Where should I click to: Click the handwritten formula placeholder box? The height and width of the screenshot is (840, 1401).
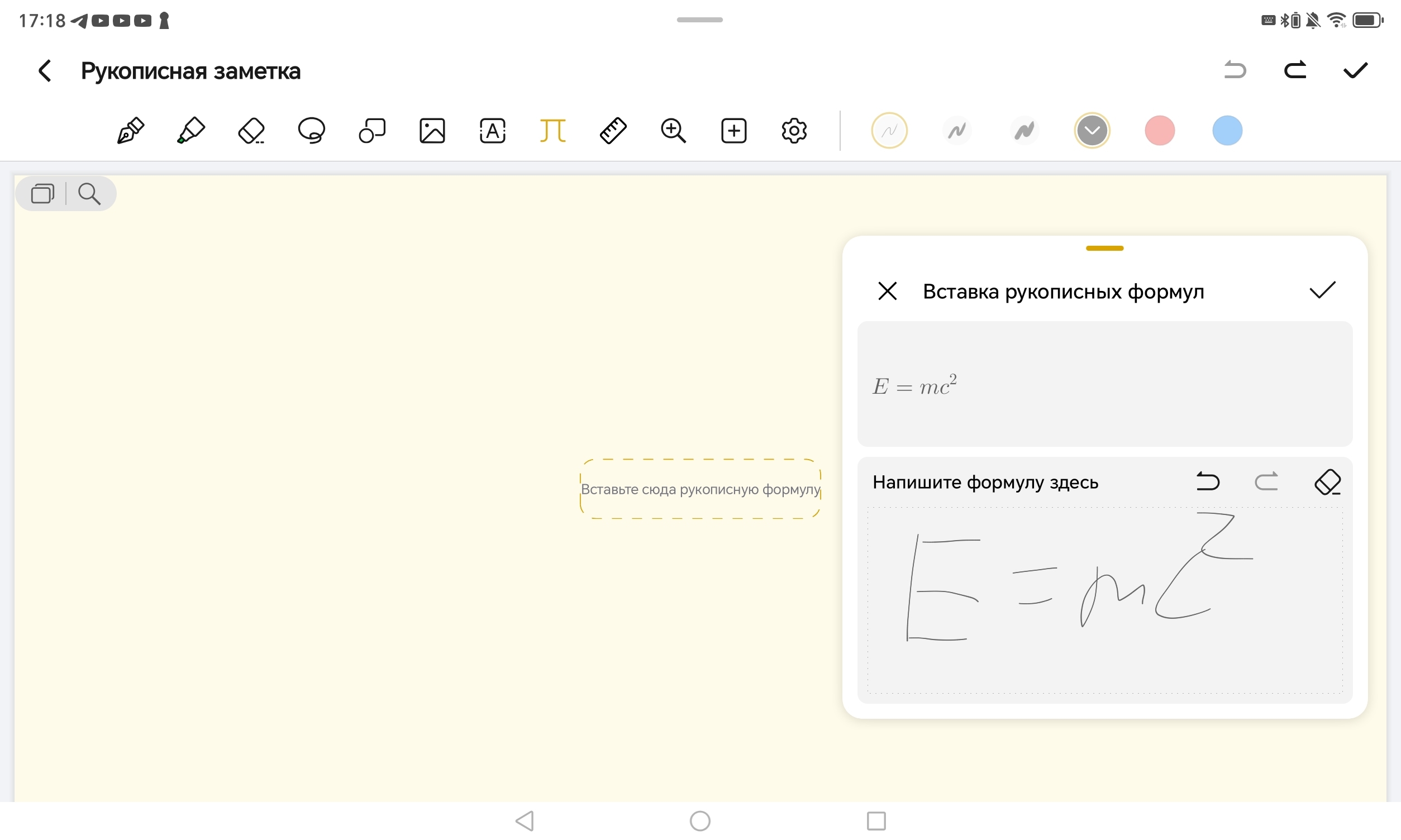point(700,489)
